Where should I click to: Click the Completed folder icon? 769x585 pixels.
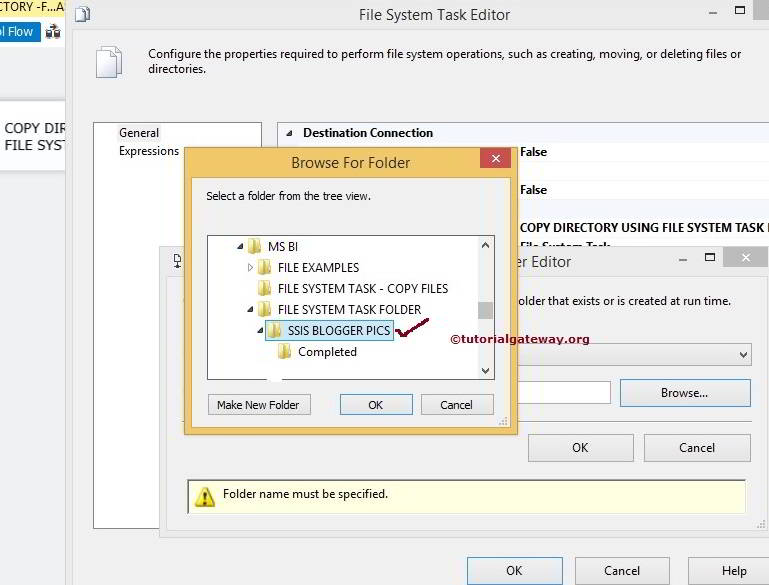coord(285,352)
